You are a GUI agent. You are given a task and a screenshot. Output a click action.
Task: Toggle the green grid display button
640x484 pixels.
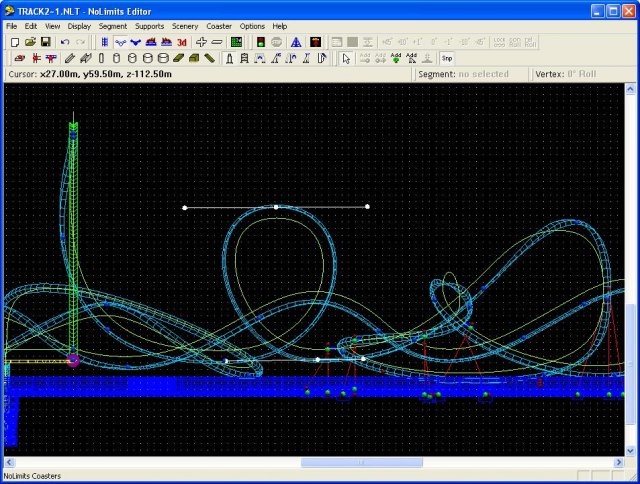pyautogui.click(x=237, y=42)
